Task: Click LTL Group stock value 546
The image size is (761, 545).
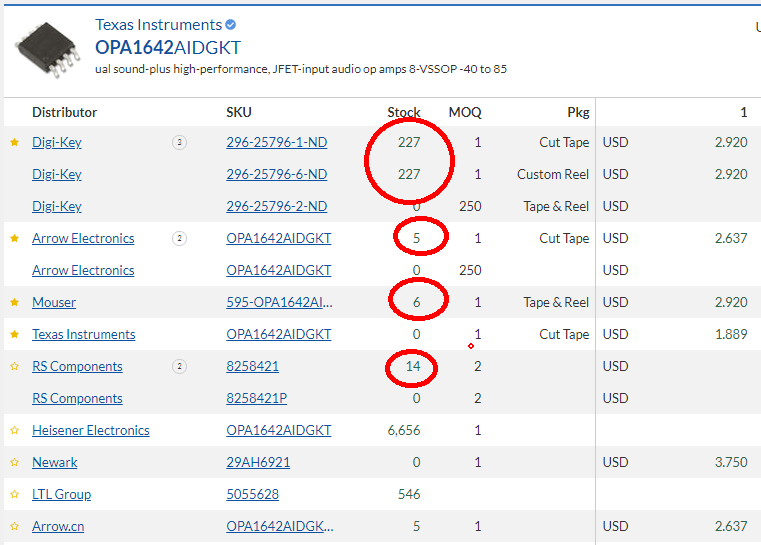Action: pyautogui.click(x=409, y=495)
